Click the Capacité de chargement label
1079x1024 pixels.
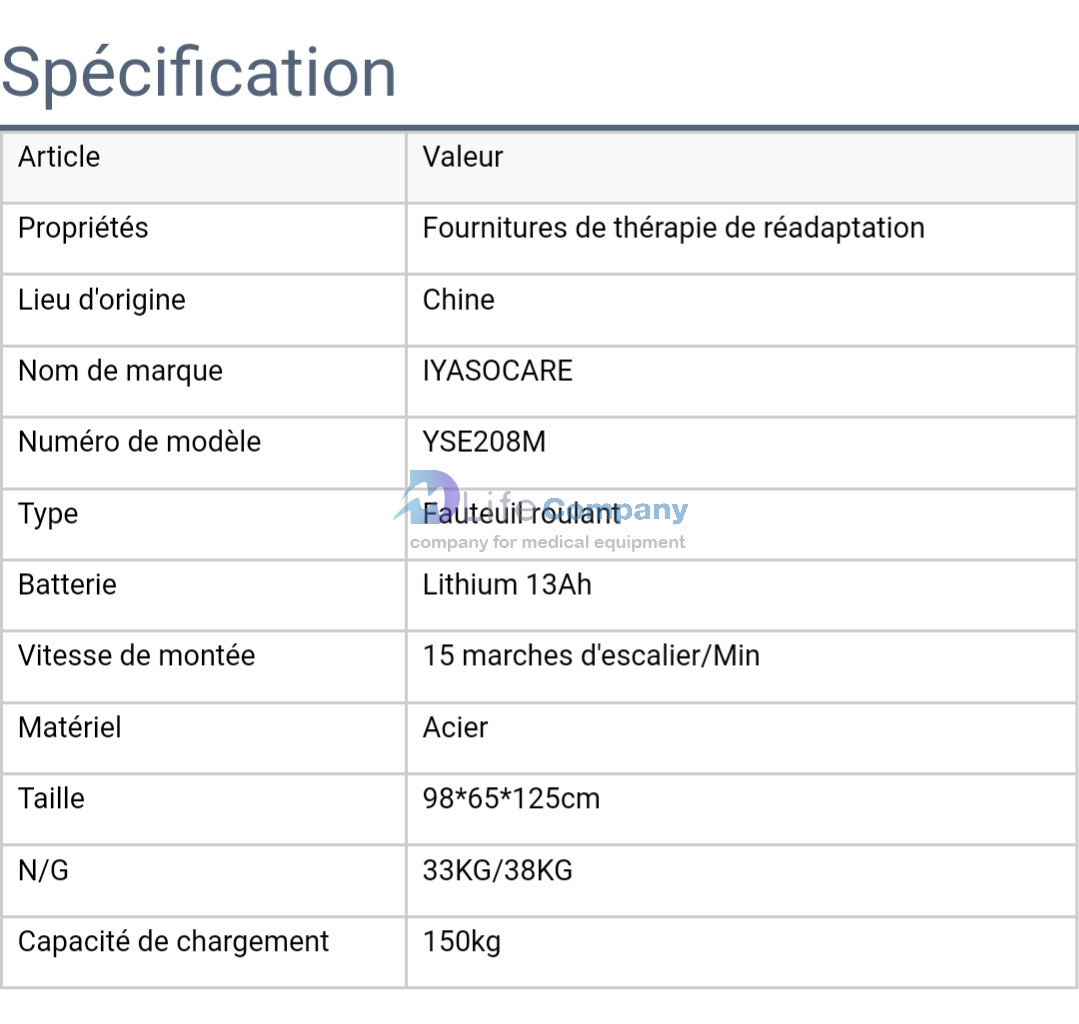pos(174,942)
